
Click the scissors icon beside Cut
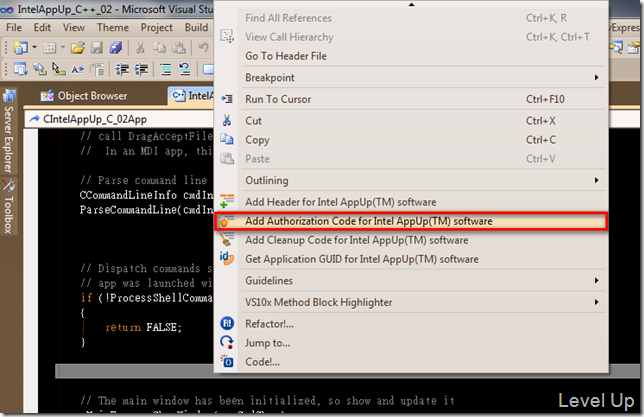[x=227, y=120]
